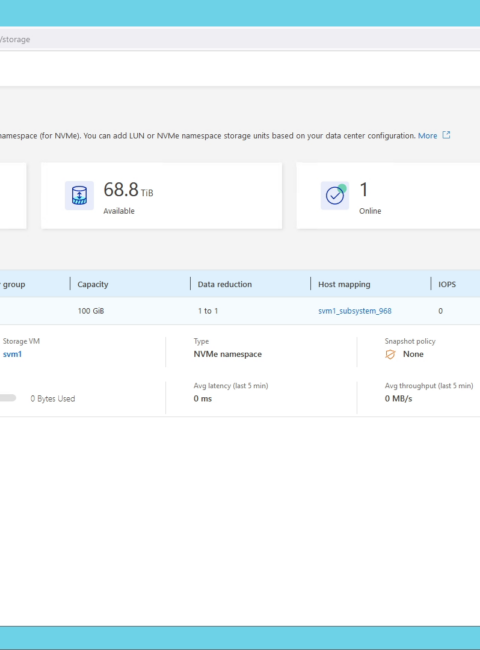Click the snapshot policy shield icon
Screen dimensions: 480x650
click(390, 354)
